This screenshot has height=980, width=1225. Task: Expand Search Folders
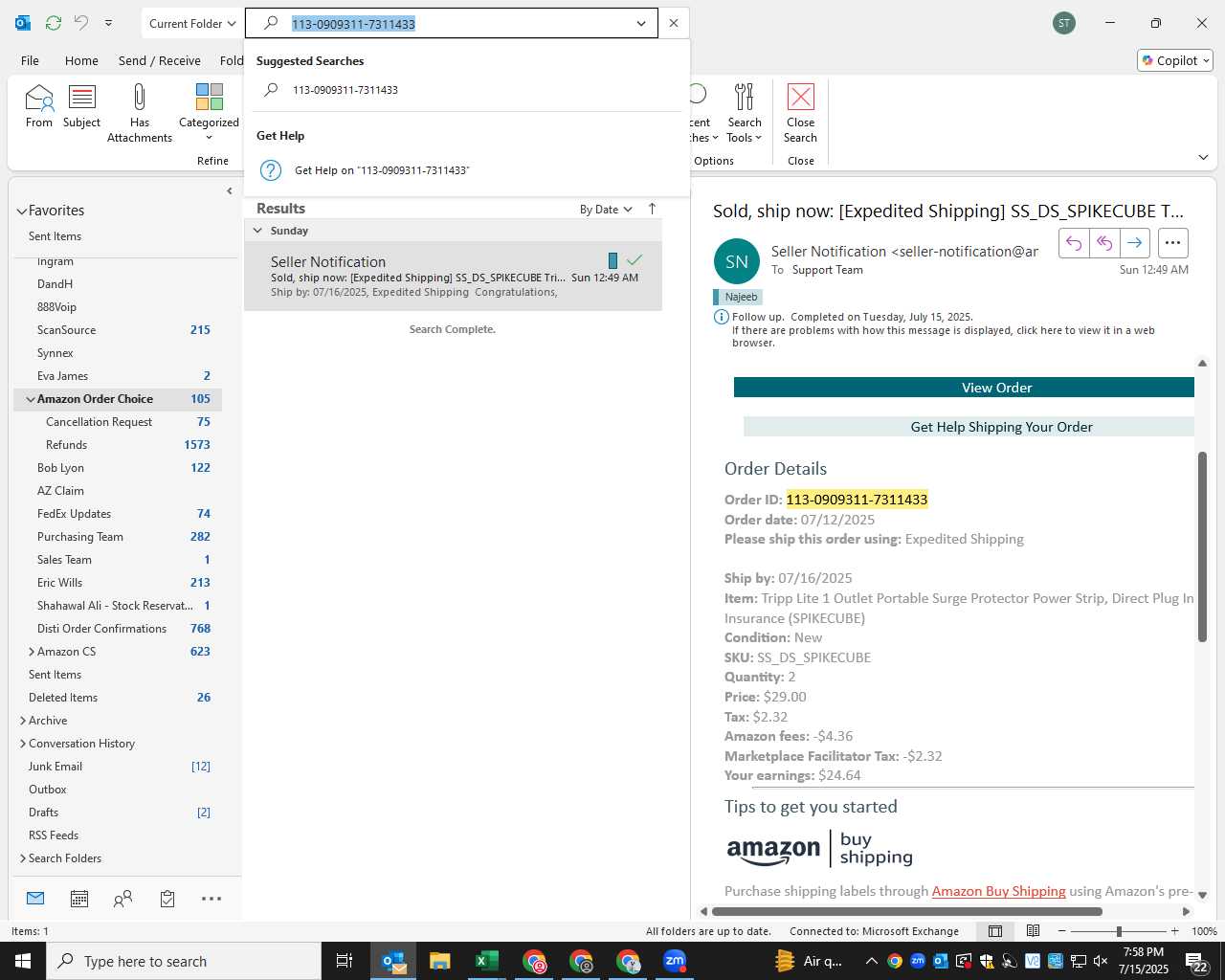tap(23, 858)
